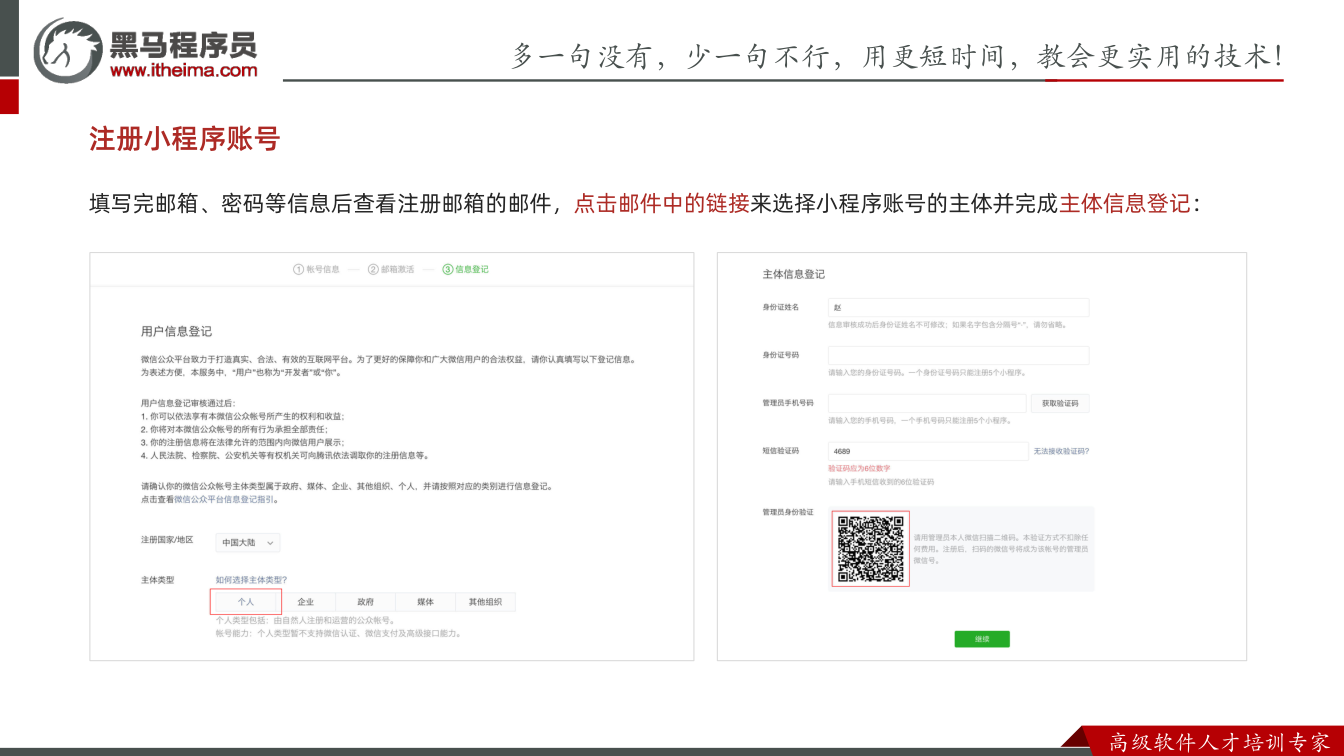The height and width of the screenshot is (756, 1344).
Task: Click the 身份证号码 input field
Action: (x=958, y=356)
